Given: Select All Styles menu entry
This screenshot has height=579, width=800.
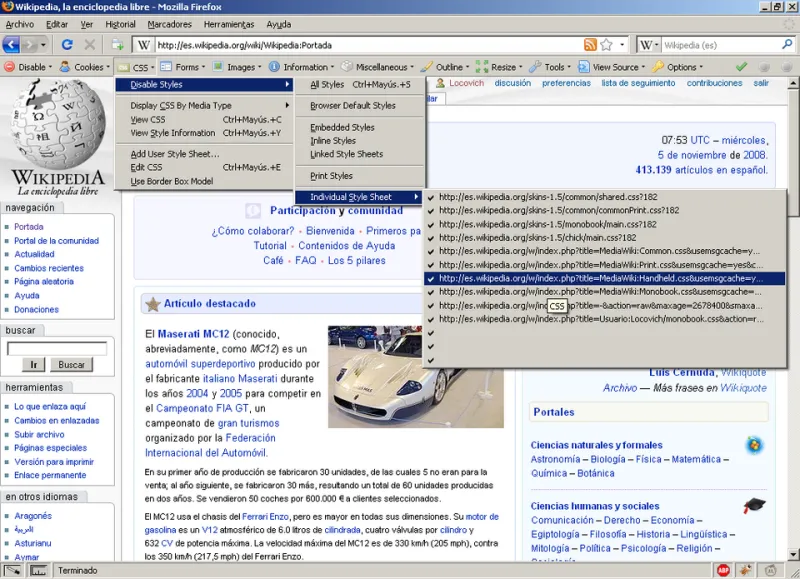Looking at the screenshot, I should 360,85.
